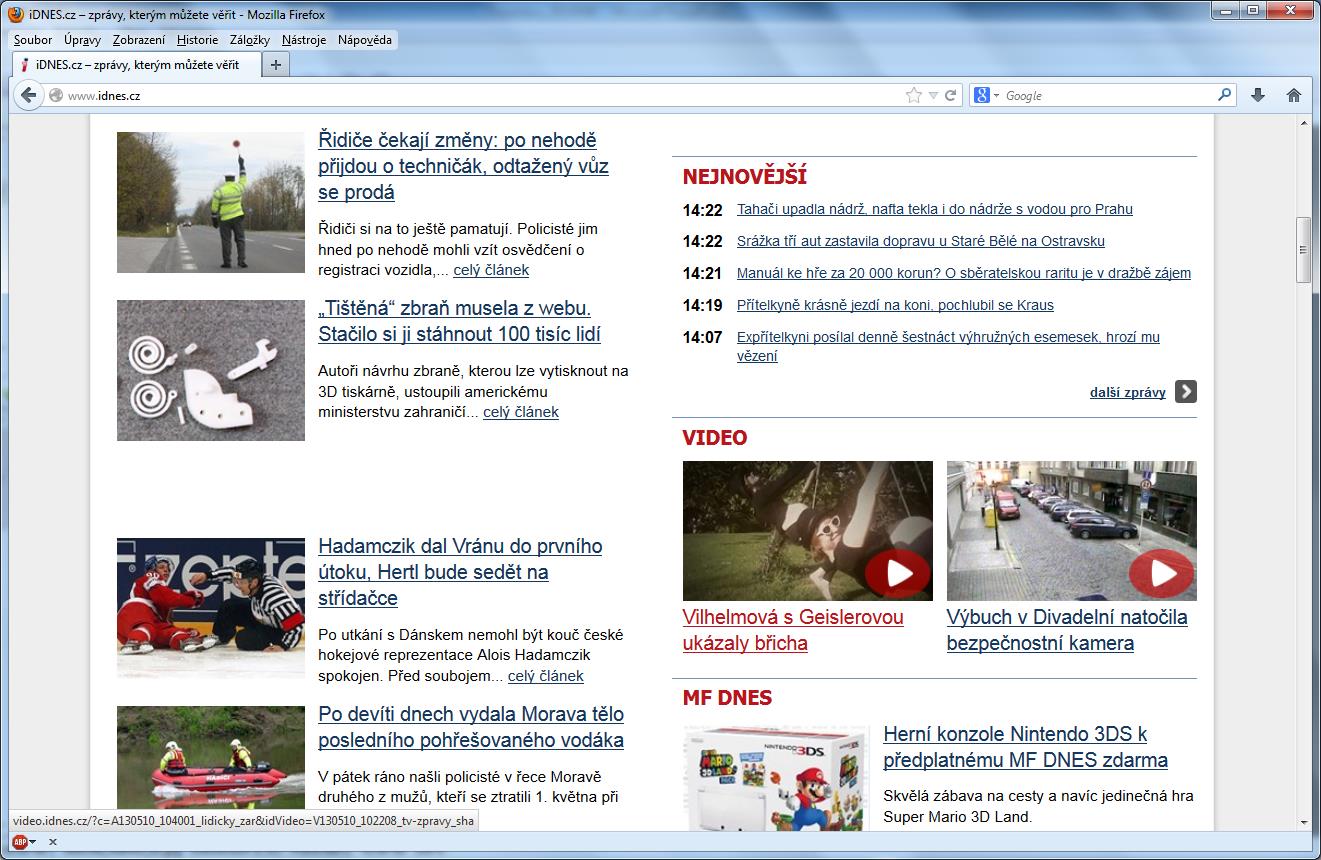Close the add-on bar with the x
This screenshot has height=860, width=1321.
click(x=53, y=842)
